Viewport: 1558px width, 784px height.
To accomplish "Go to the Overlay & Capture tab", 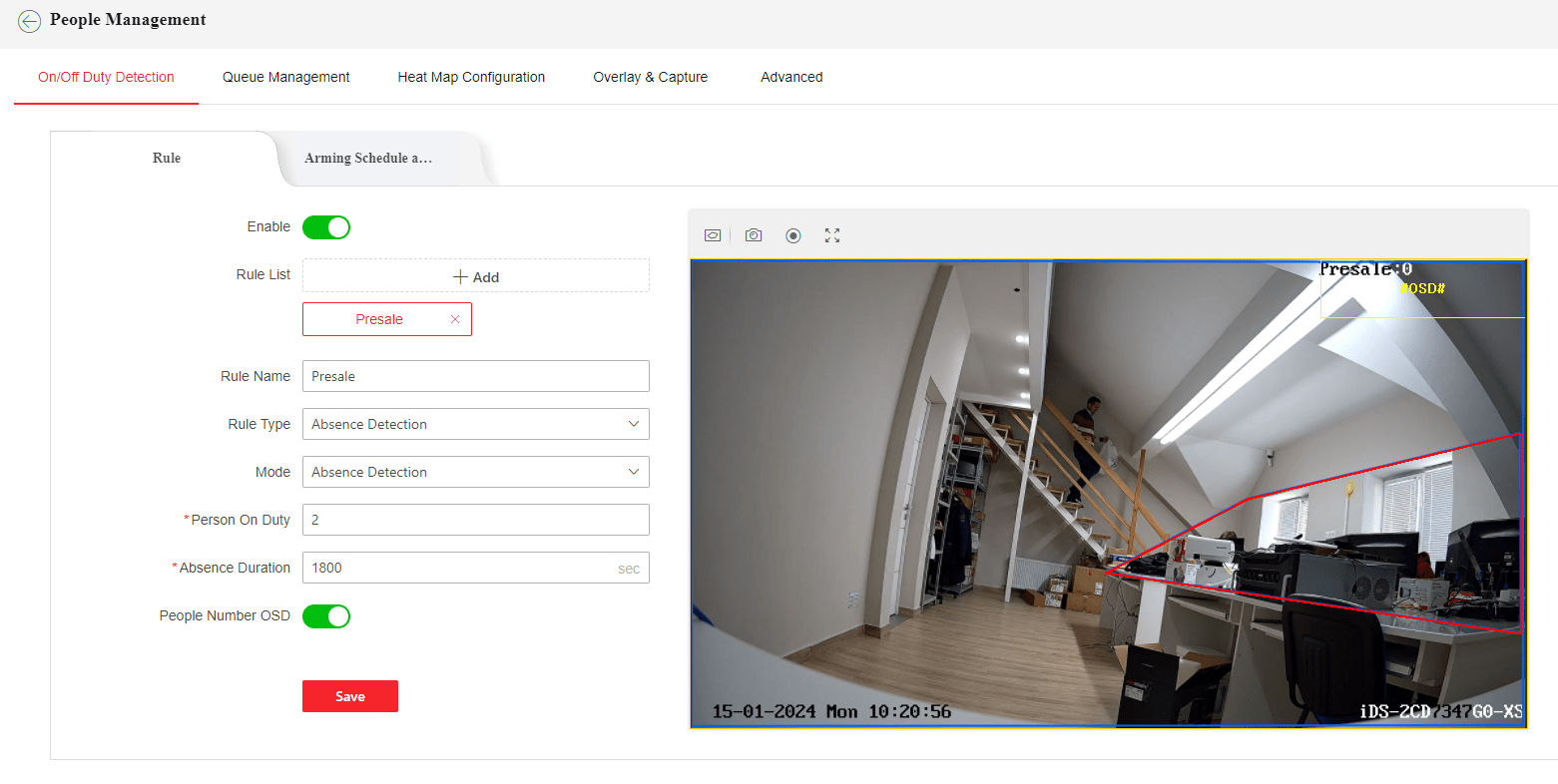I will (x=650, y=77).
